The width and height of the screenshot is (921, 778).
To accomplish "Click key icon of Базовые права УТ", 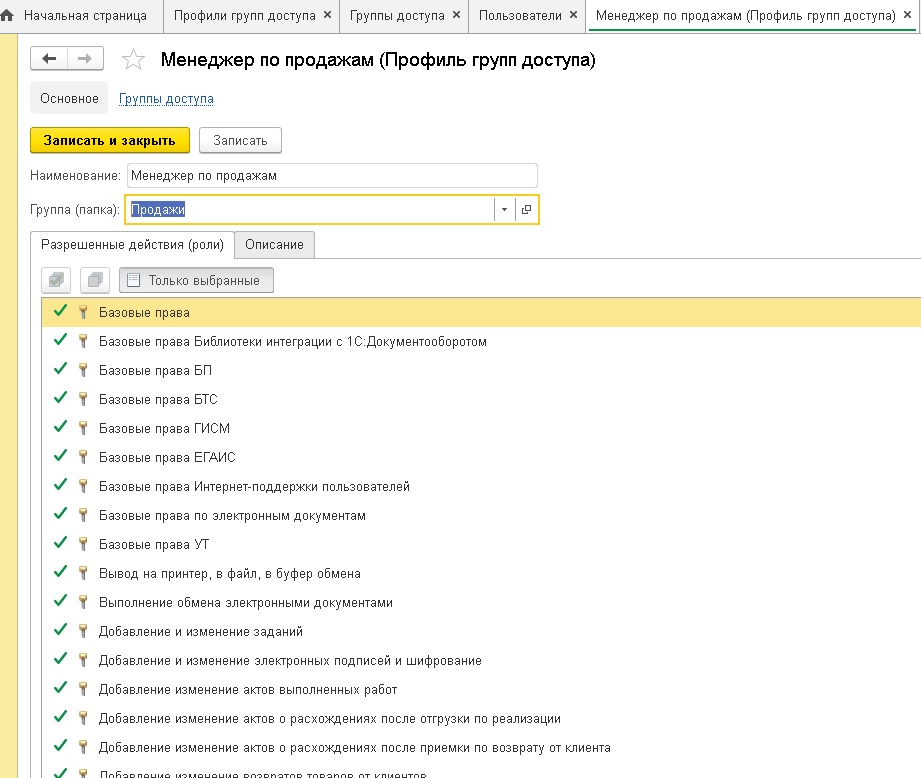I will click(x=83, y=544).
